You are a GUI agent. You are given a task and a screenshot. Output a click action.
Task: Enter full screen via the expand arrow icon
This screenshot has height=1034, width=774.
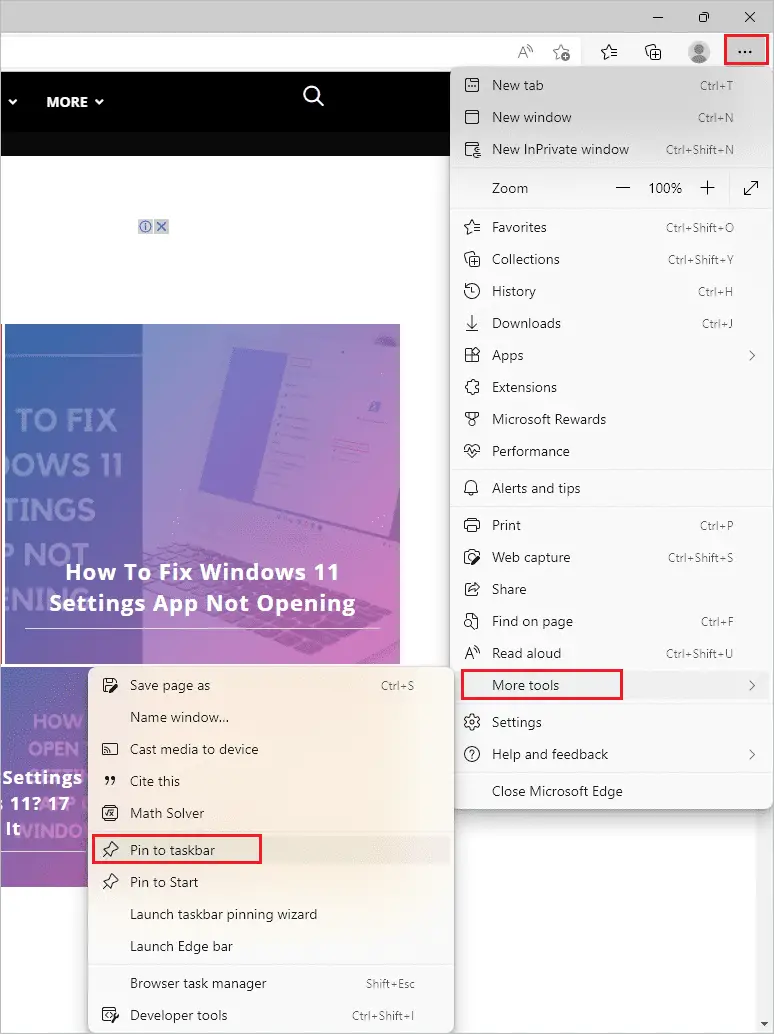750,188
